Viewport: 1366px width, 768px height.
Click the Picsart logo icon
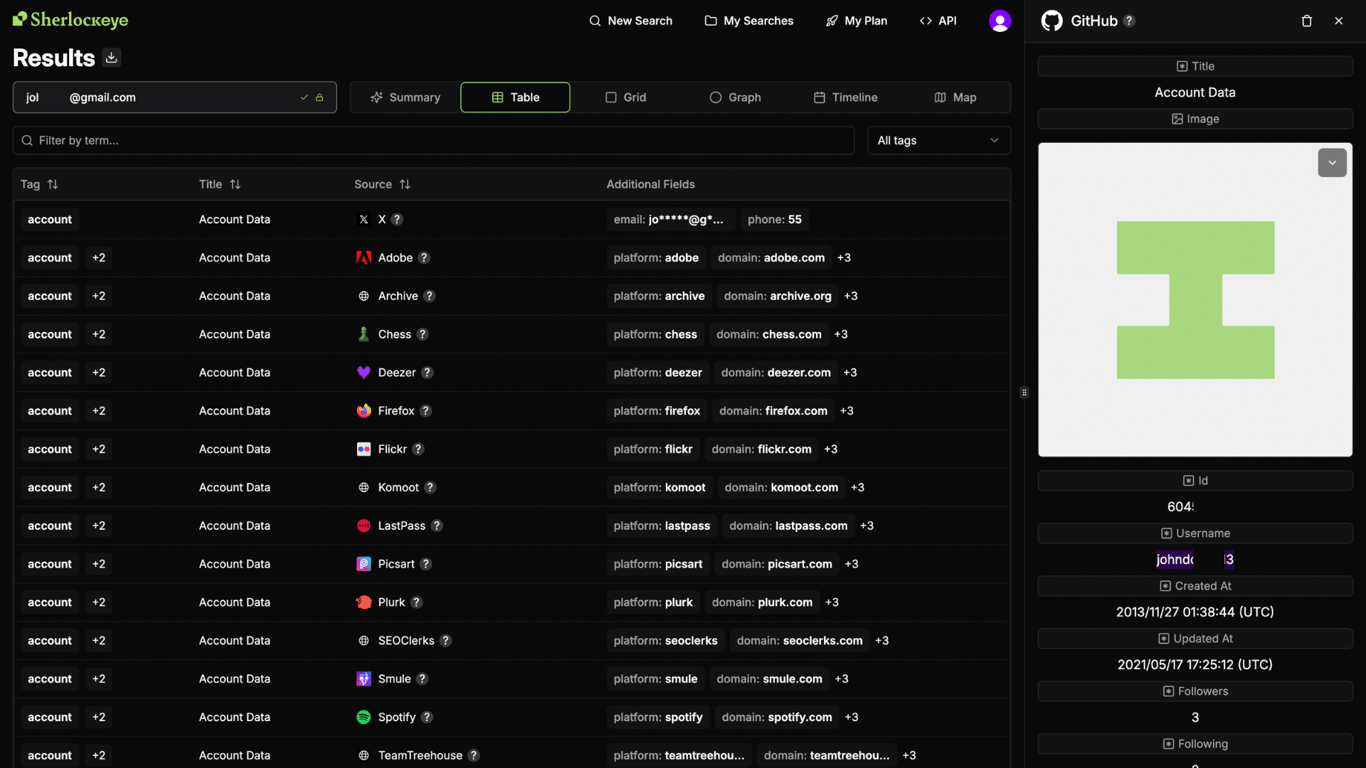click(x=364, y=564)
